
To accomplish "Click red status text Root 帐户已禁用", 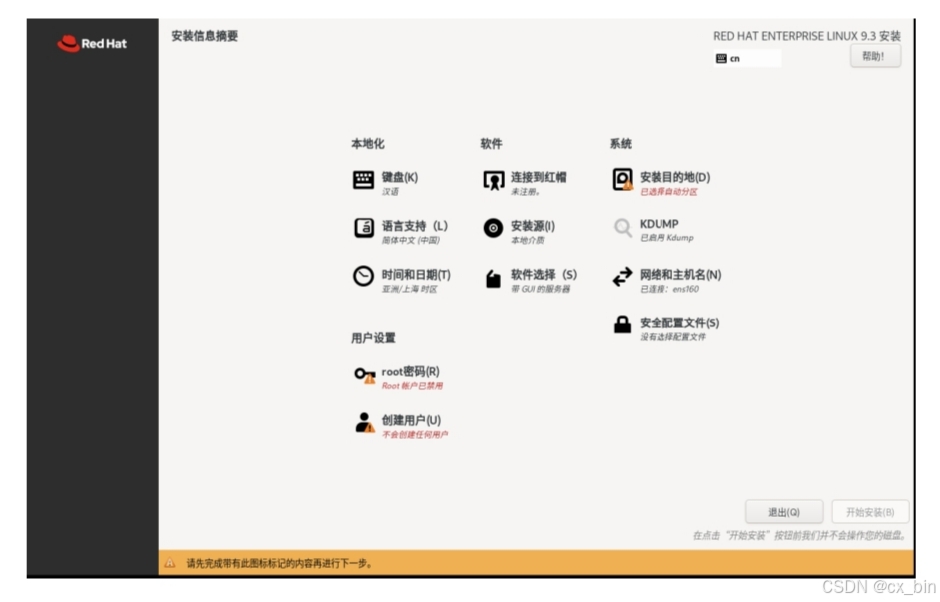I will point(412,386).
